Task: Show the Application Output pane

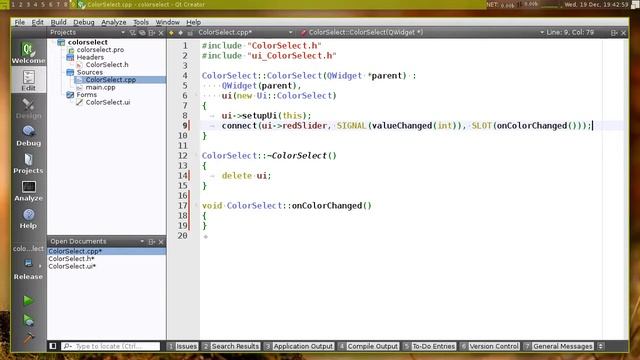Action: point(299,346)
